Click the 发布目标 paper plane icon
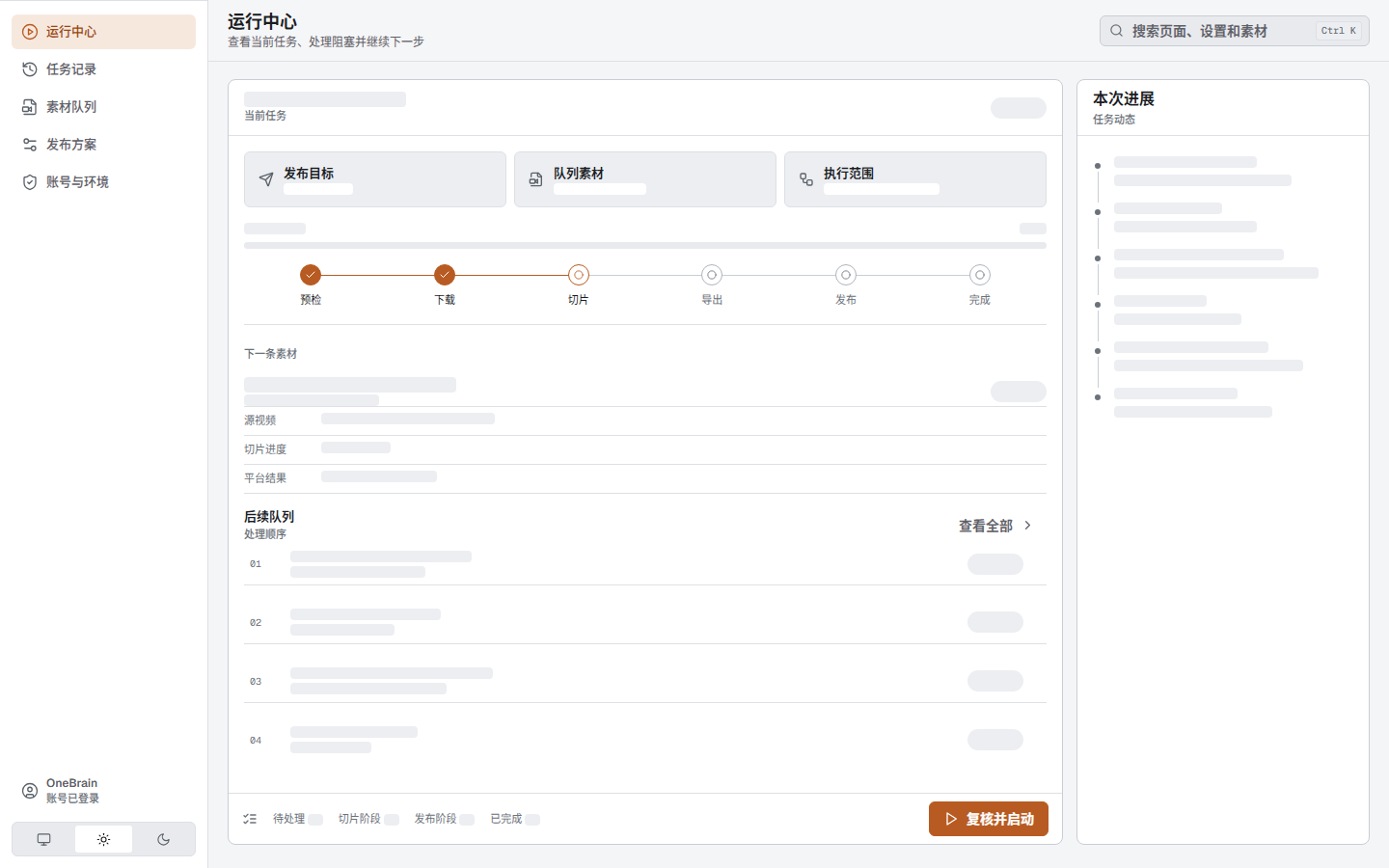1389x868 pixels. [266, 179]
